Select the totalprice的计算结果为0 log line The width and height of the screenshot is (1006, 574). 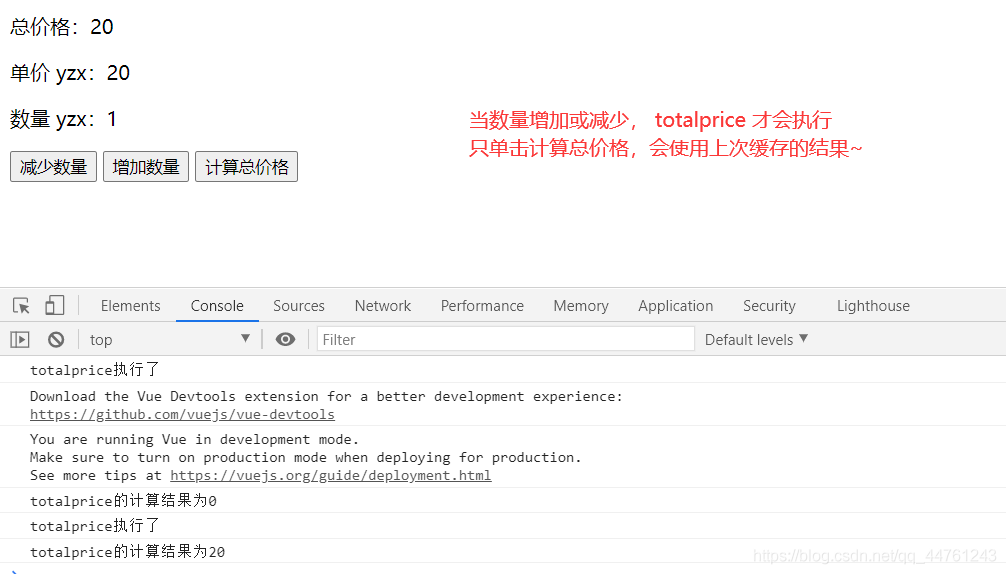[123, 501]
